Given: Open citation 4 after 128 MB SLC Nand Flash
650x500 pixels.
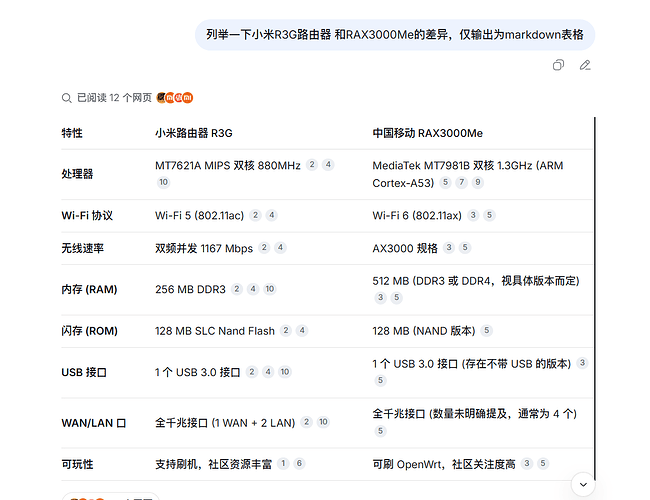Looking at the screenshot, I should pyautogui.click(x=302, y=330).
